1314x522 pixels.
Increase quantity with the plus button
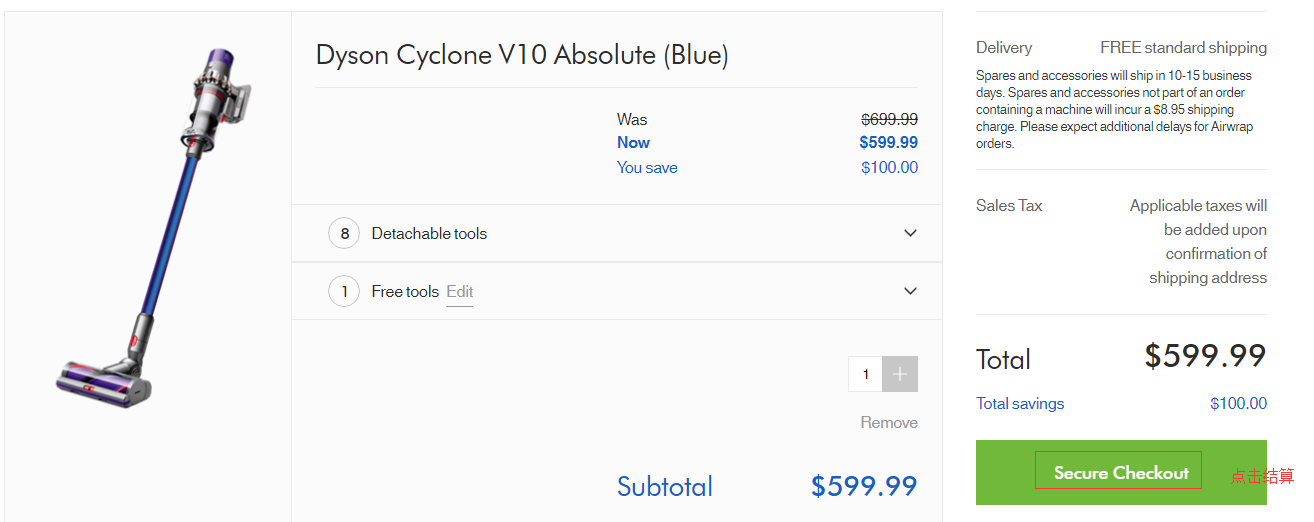(900, 374)
